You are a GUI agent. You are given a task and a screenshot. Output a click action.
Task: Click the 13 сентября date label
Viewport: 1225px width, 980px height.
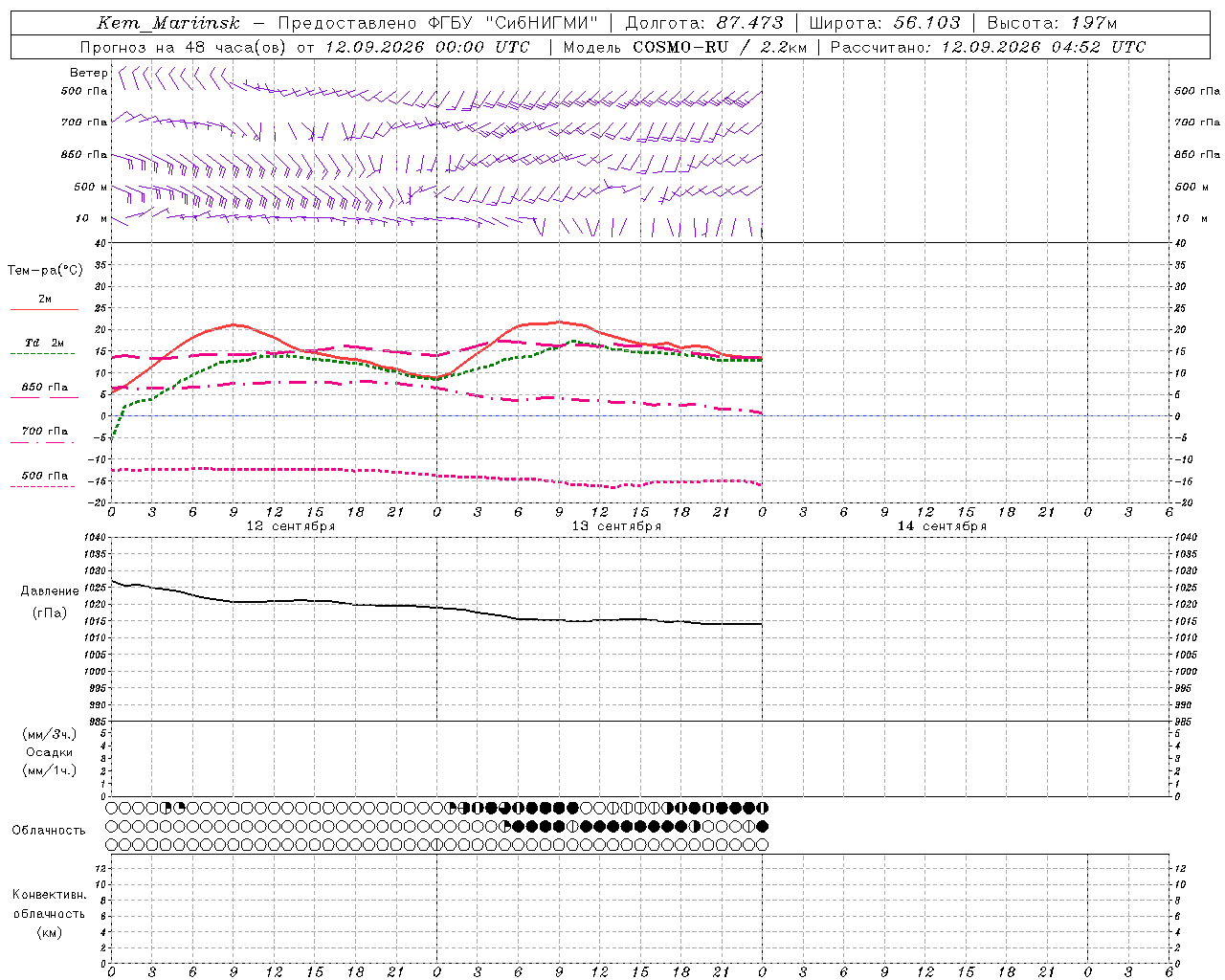[x=616, y=526]
